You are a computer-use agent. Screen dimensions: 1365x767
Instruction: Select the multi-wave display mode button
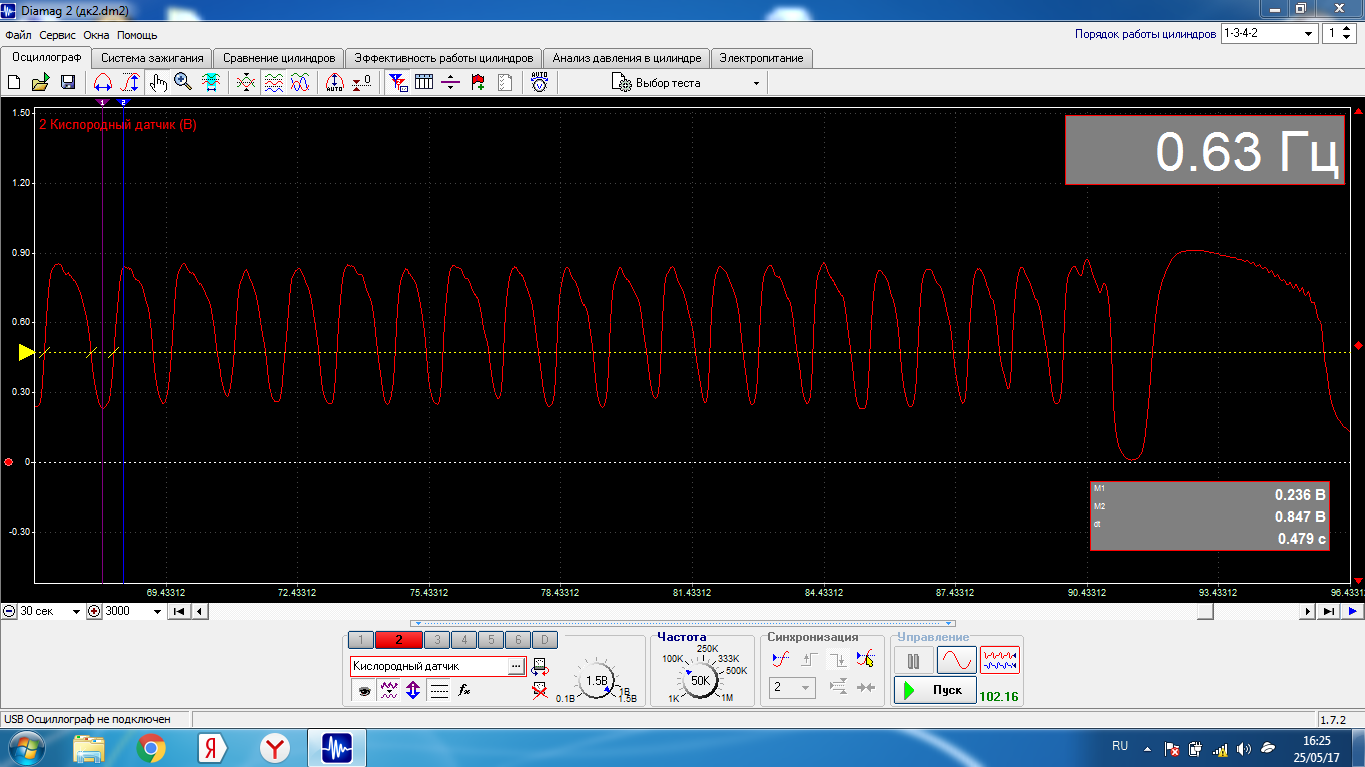999,660
